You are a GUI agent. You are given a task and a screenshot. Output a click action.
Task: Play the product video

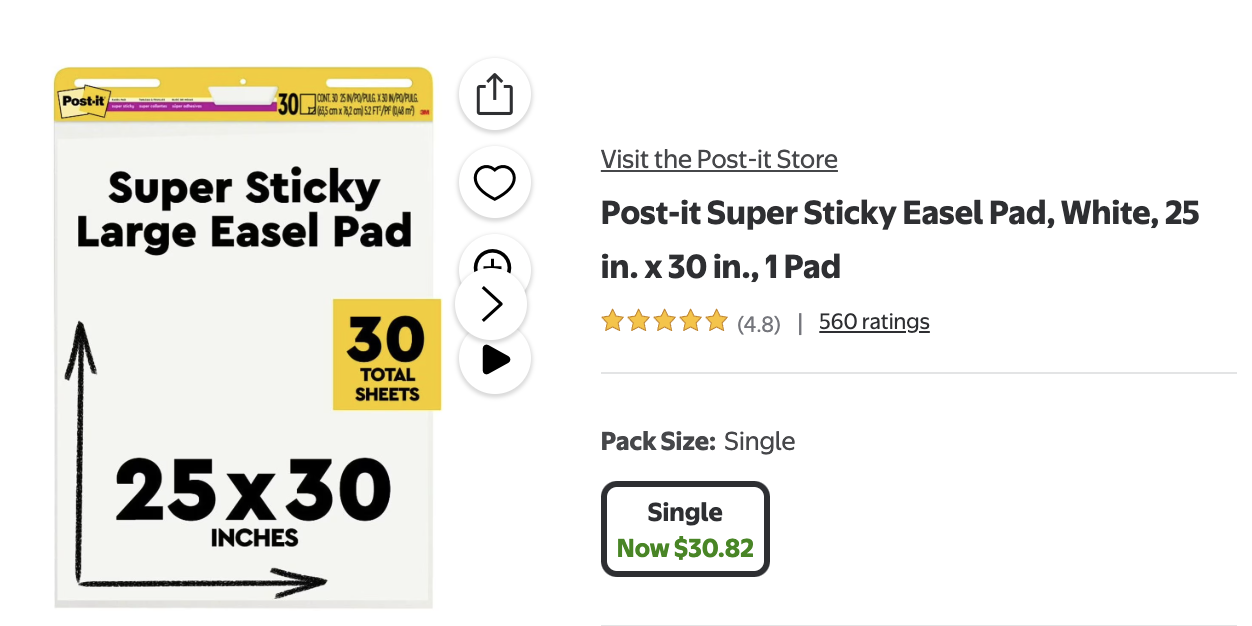(495, 360)
